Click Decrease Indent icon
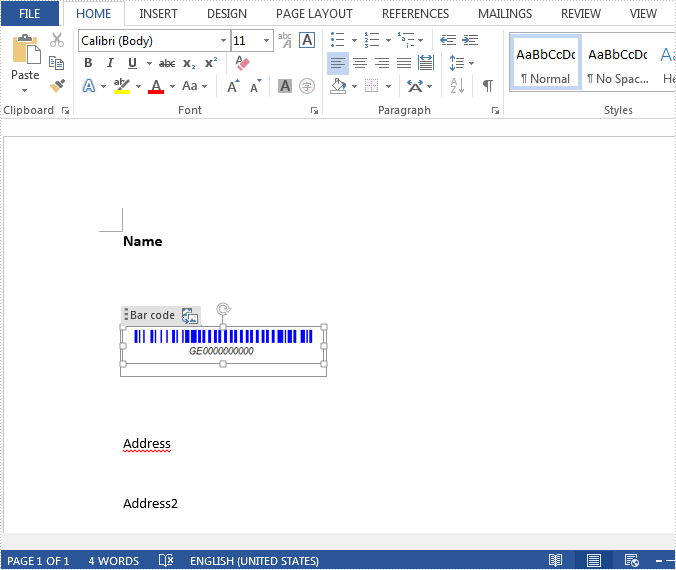Viewport: 676px width, 570px height. [x=448, y=40]
